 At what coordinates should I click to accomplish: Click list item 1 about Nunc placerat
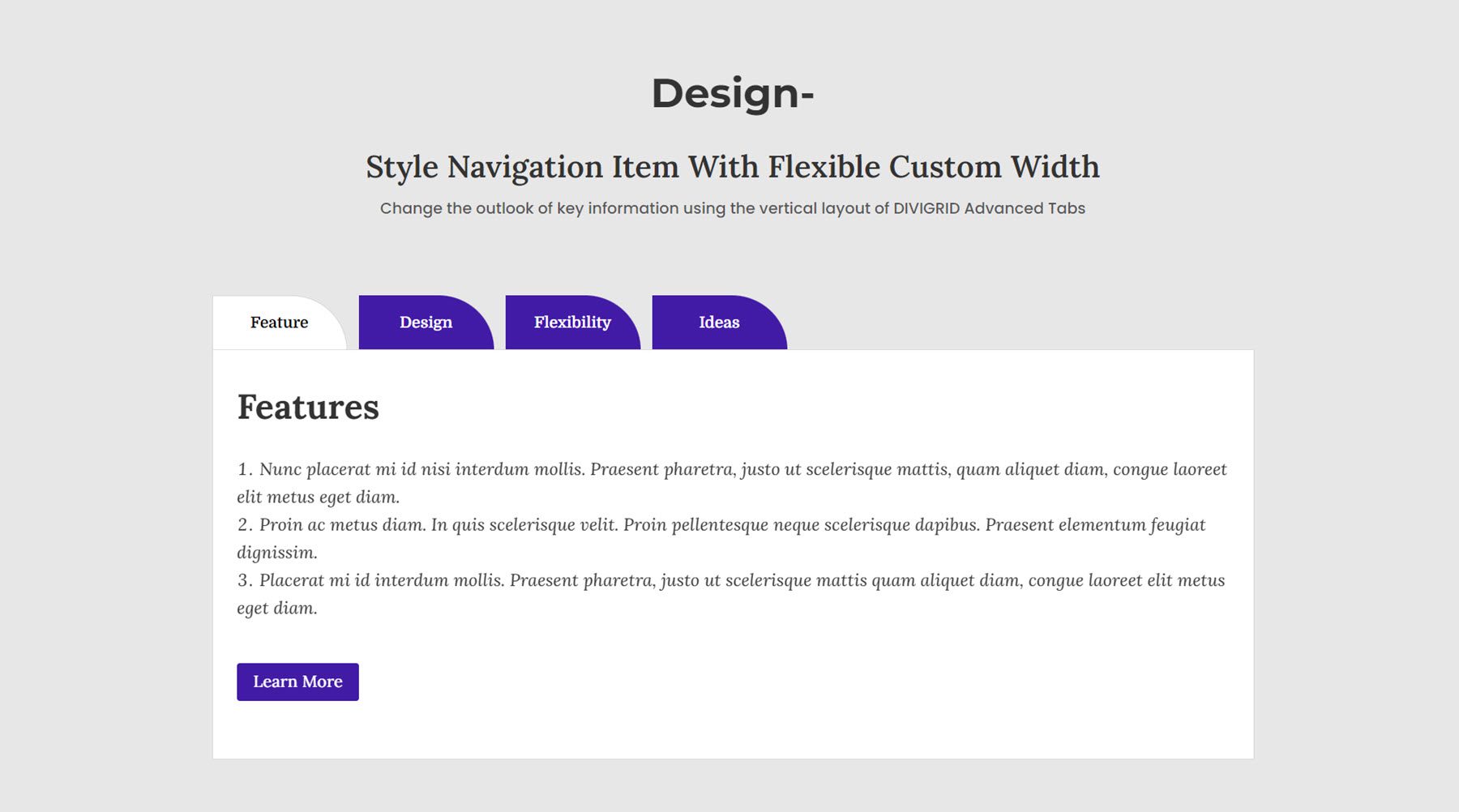(729, 468)
